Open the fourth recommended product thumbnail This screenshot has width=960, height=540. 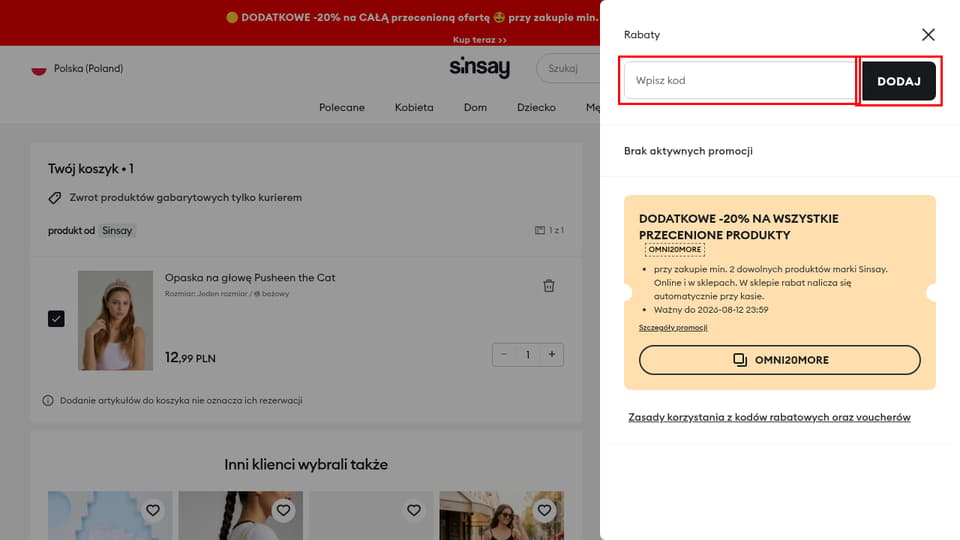tap(502, 516)
